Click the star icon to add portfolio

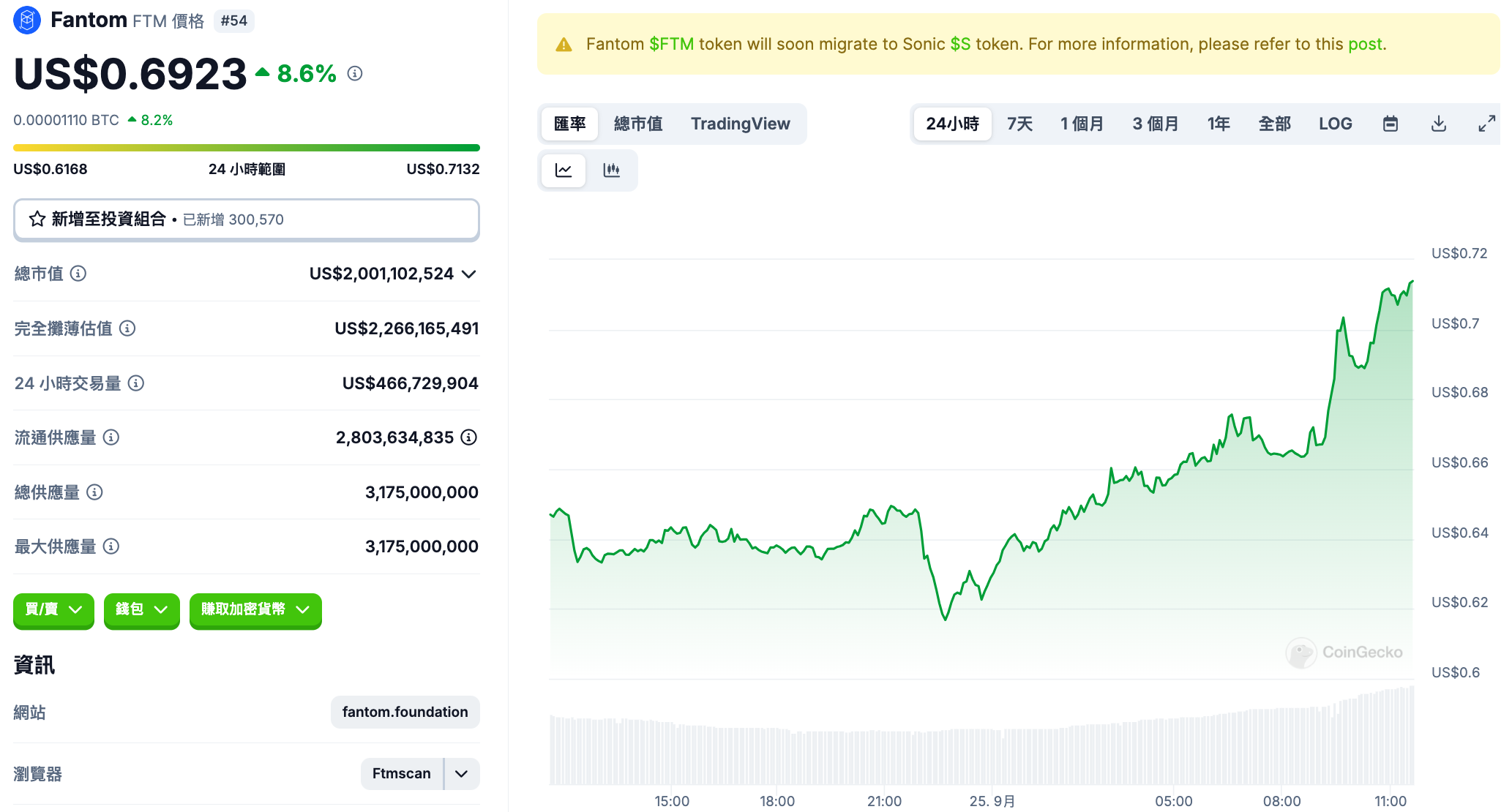[37, 219]
